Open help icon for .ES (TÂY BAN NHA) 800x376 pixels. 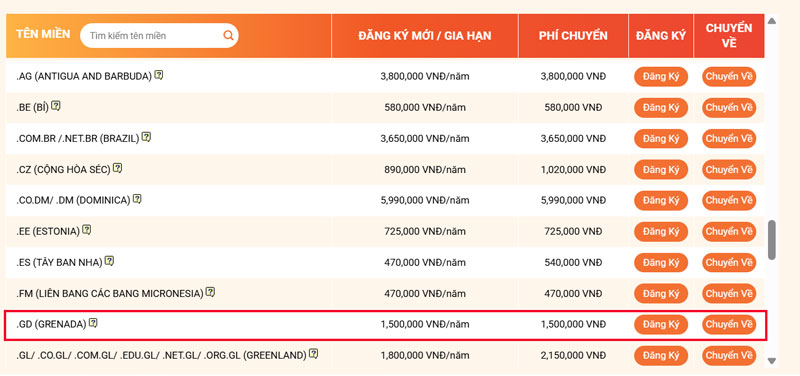pyautogui.click(x=110, y=261)
